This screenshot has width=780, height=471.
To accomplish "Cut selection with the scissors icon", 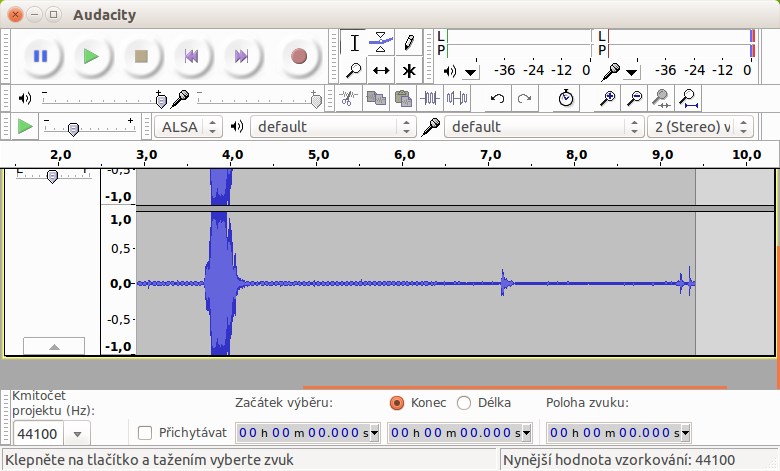I will click(x=348, y=98).
